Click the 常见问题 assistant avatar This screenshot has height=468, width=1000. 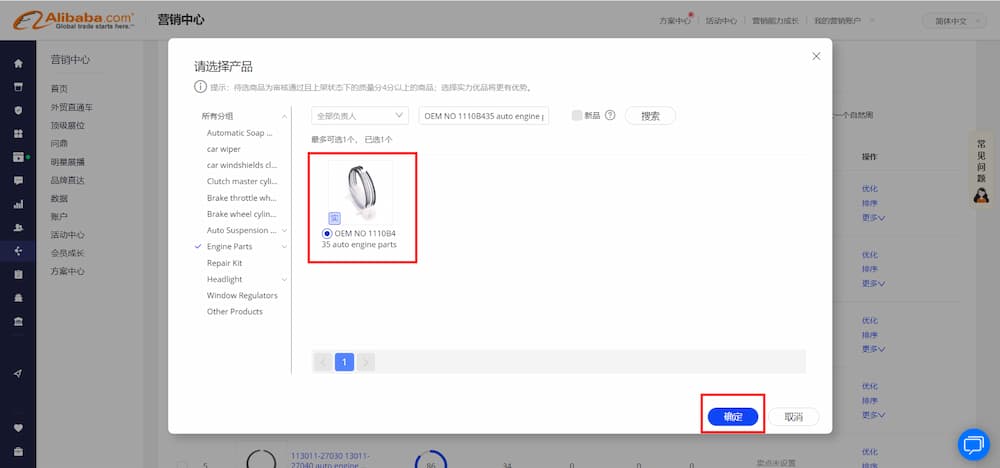(982, 195)
